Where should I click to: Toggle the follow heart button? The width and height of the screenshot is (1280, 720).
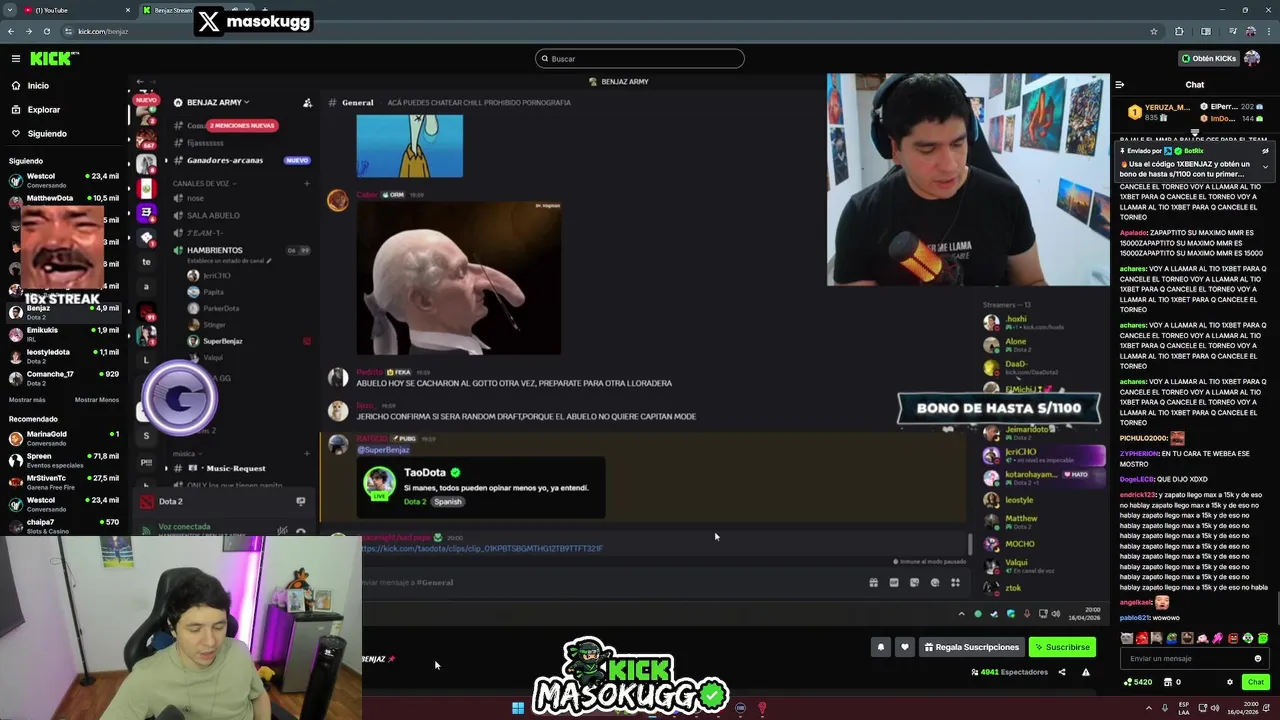click(x=905, y=647)
